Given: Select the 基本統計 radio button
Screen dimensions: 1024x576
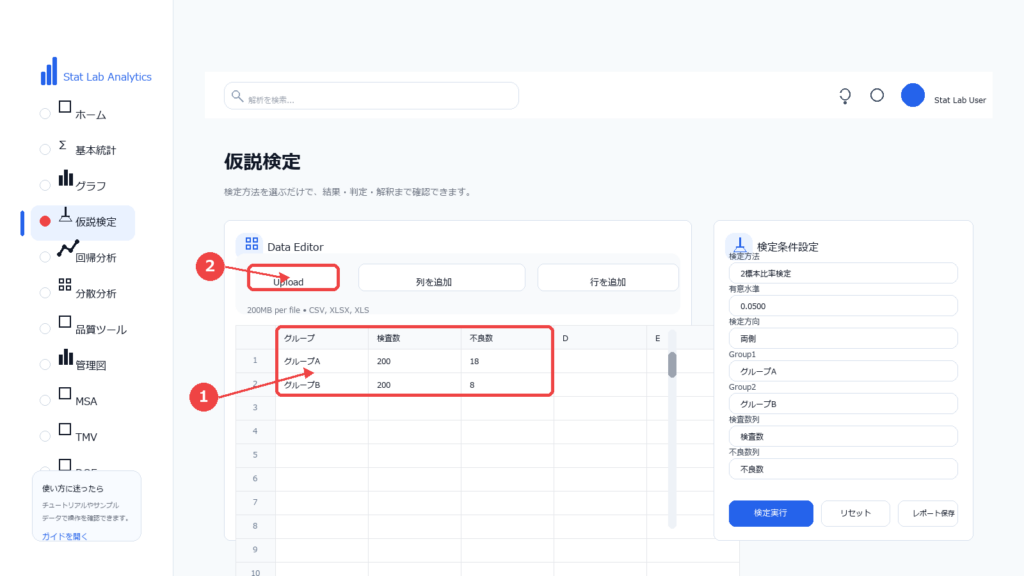Looking at the screenshot, I should pyautogui.click(x=44, y=150).
